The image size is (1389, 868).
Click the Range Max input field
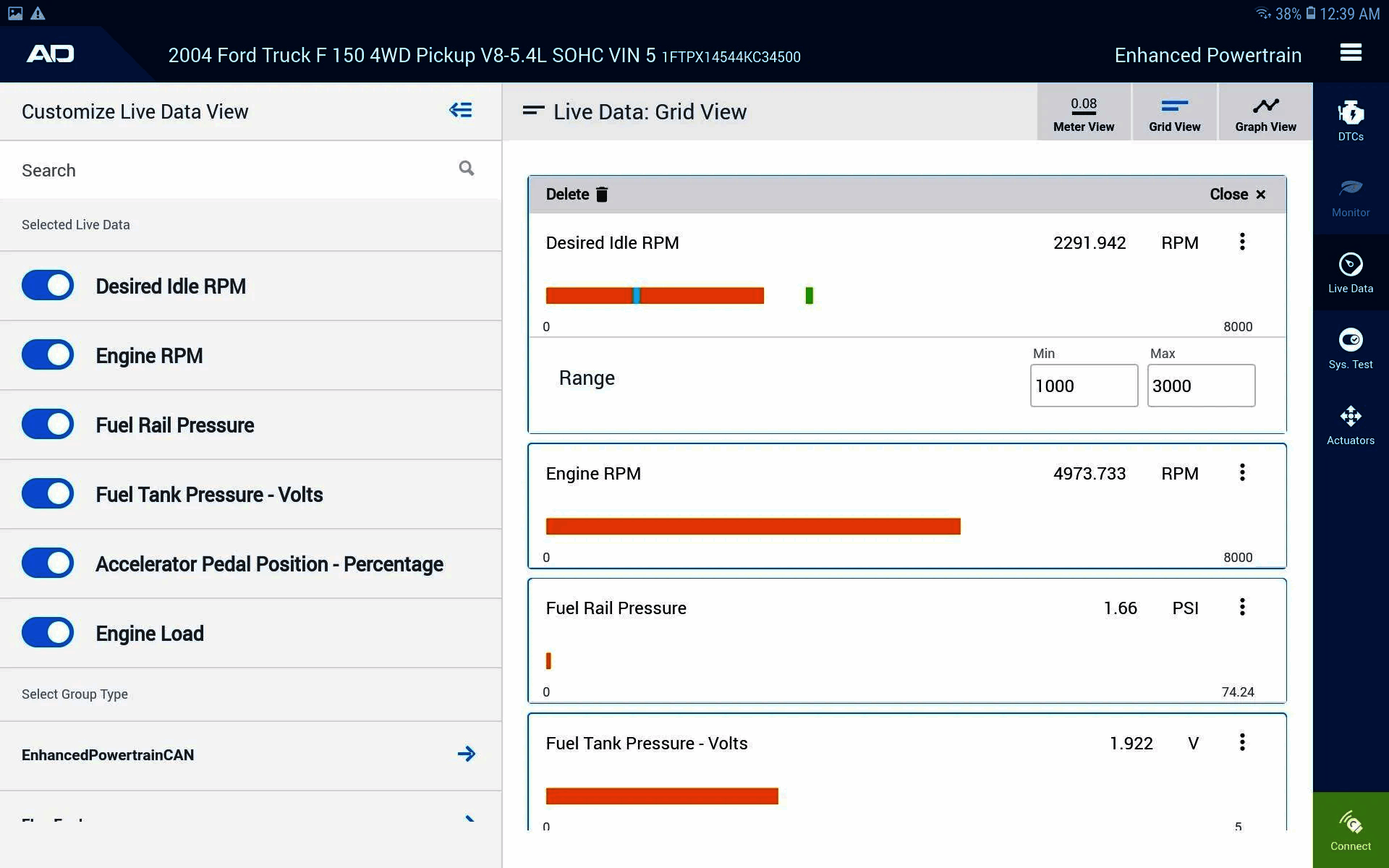[1200, 386]
